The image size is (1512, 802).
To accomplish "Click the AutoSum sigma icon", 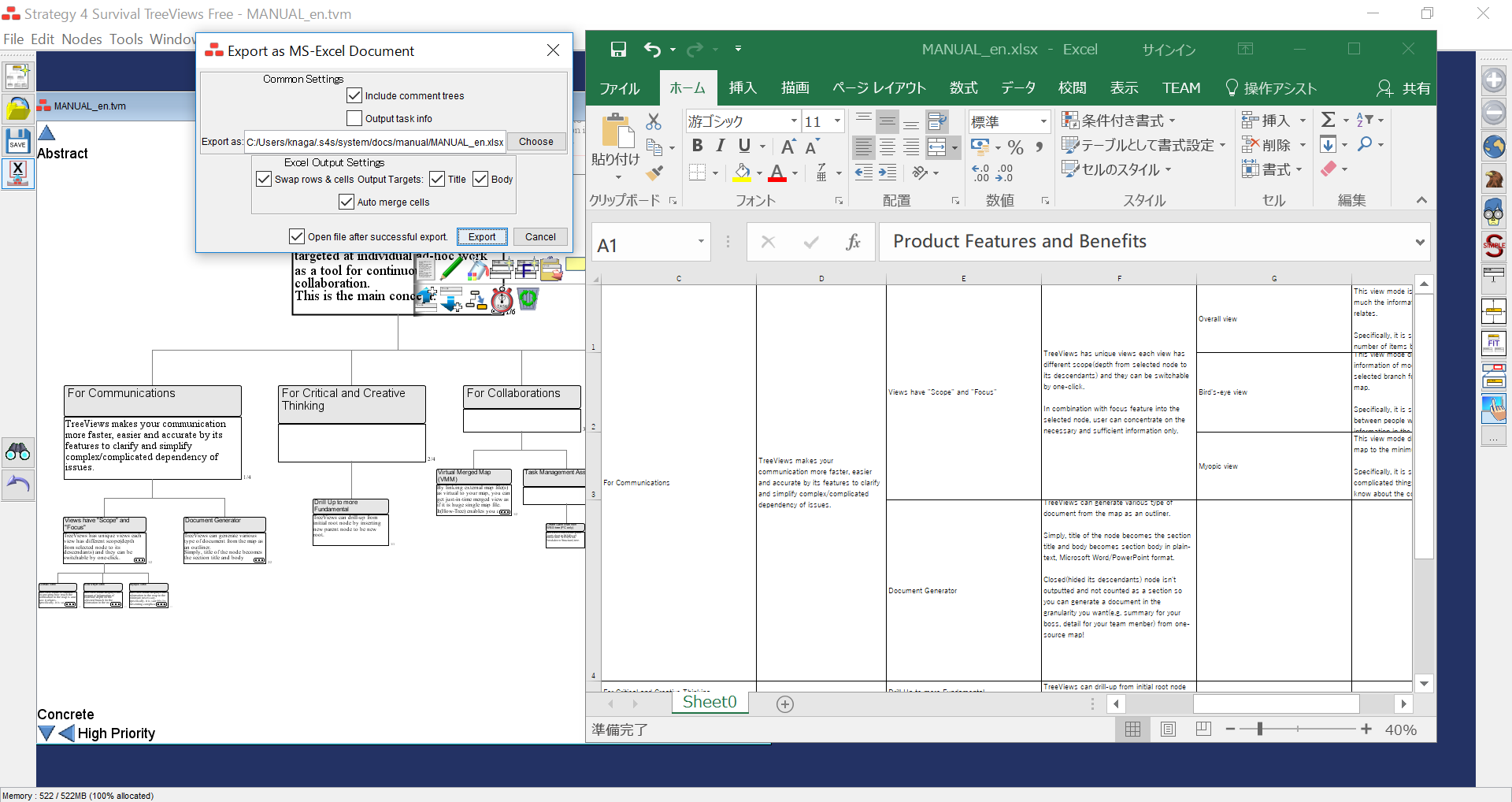I will click(1329, 120).
